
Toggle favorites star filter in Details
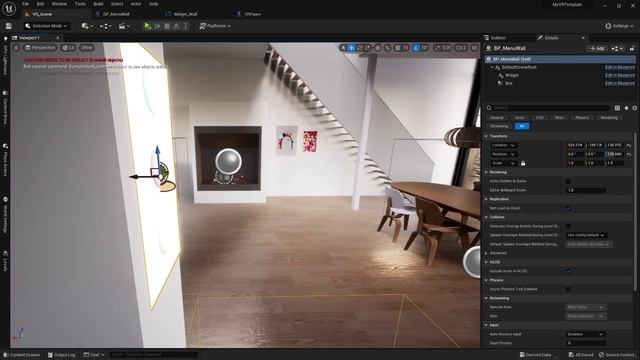(x=626, y=108)
